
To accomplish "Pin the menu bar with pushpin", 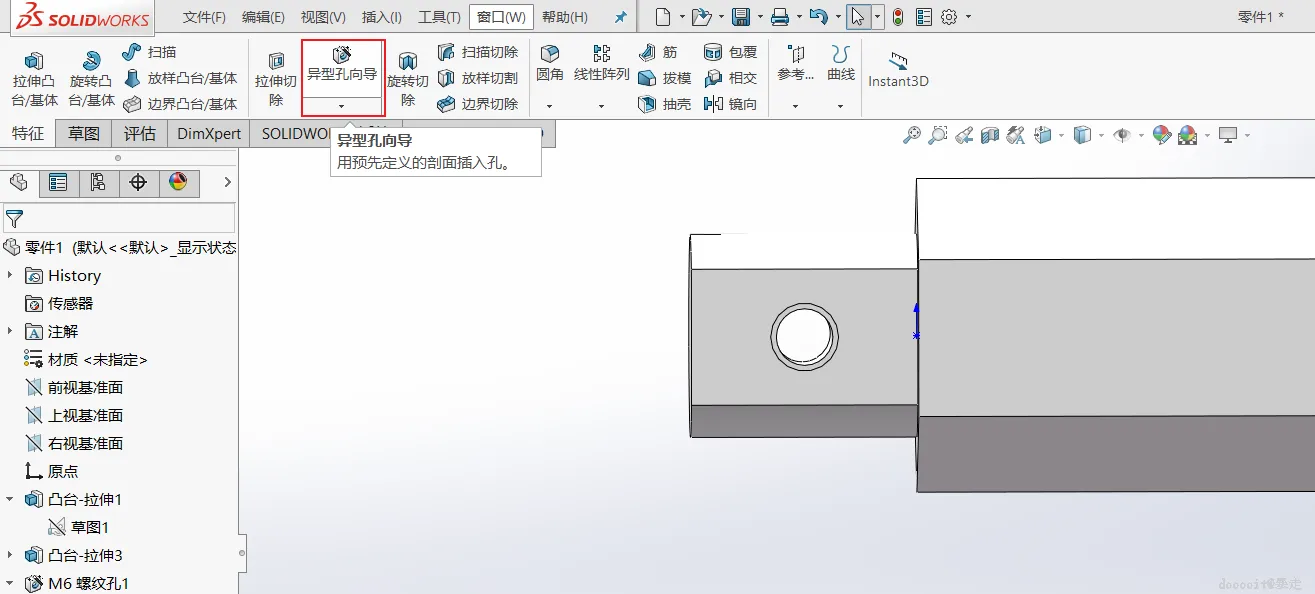I will tap(621, 18).
